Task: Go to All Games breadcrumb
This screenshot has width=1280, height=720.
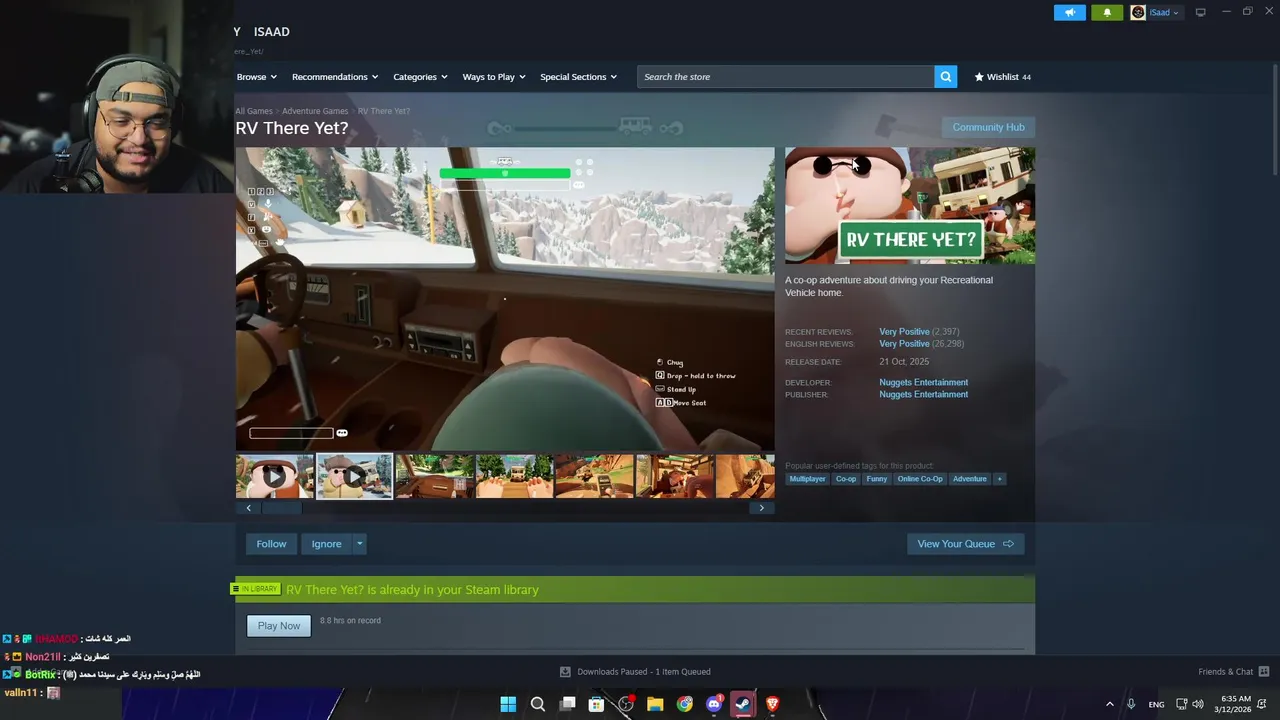Action: point(254,111)
